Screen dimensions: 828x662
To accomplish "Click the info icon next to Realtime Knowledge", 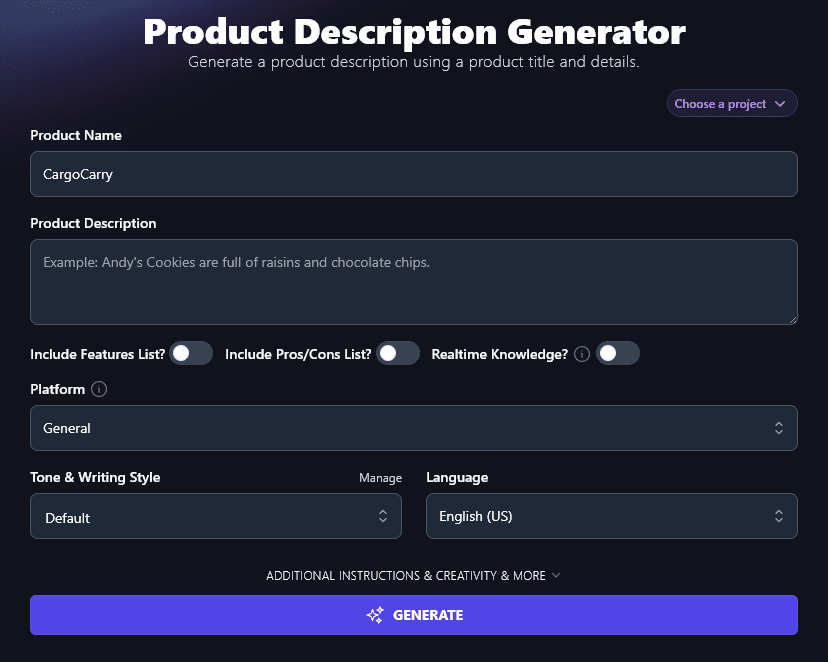I will (581, 353).
